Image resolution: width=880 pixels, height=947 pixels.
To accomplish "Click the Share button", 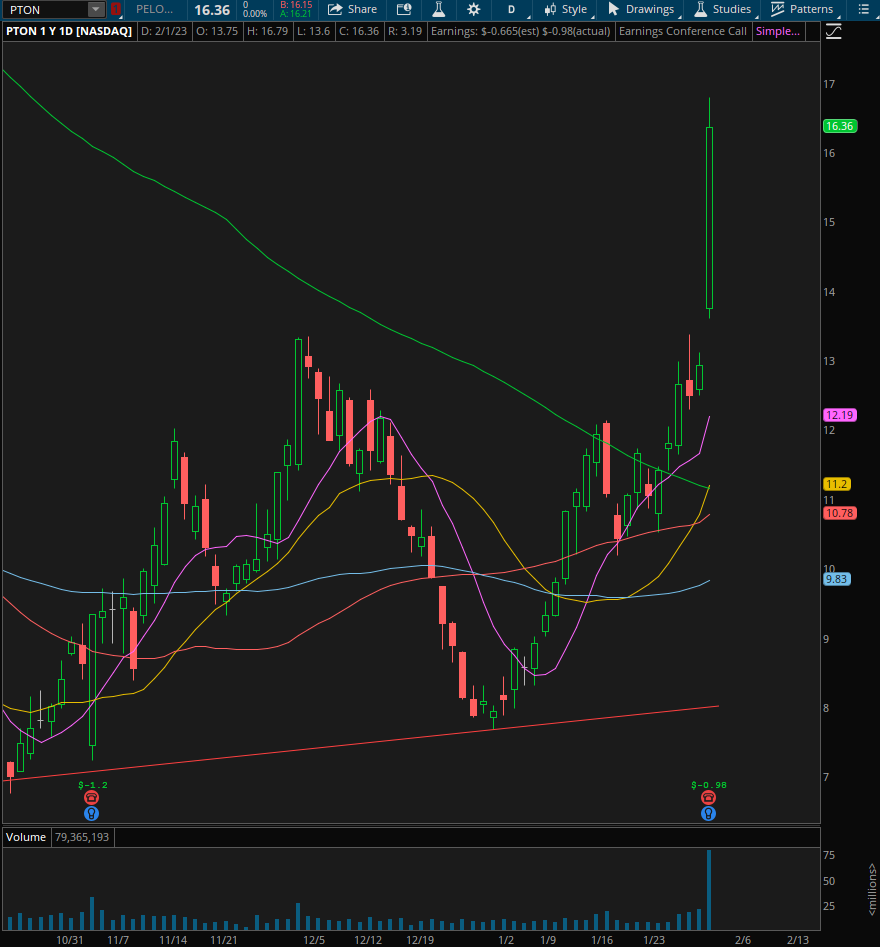I will (x=352, y=9).
